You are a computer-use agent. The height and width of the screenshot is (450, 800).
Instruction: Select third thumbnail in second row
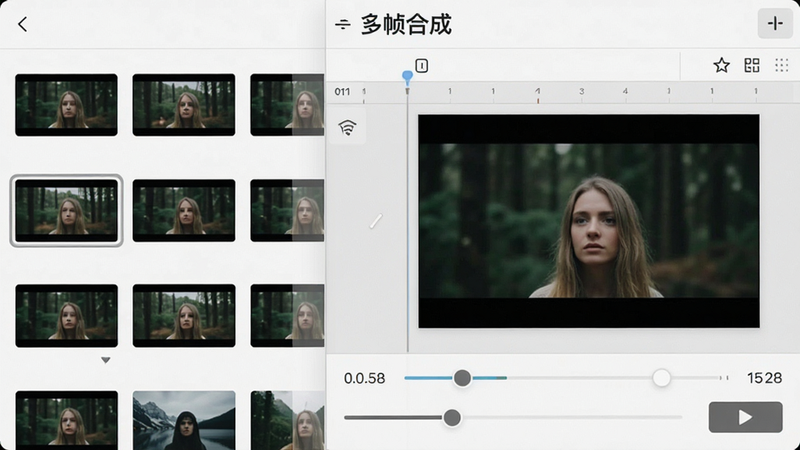(x=287, y=210)
